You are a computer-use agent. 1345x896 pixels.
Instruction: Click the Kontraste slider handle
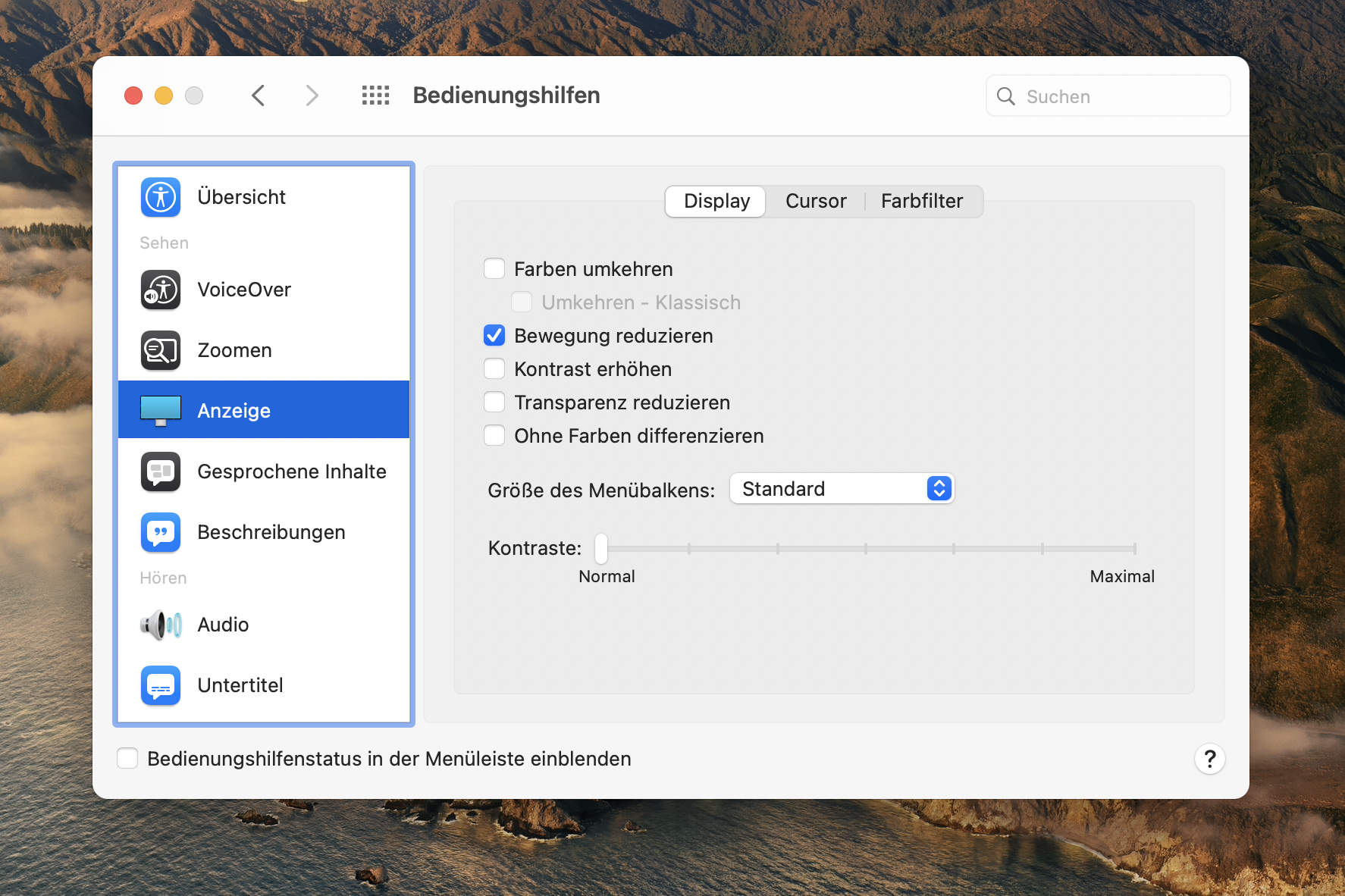tap(601, 548)
